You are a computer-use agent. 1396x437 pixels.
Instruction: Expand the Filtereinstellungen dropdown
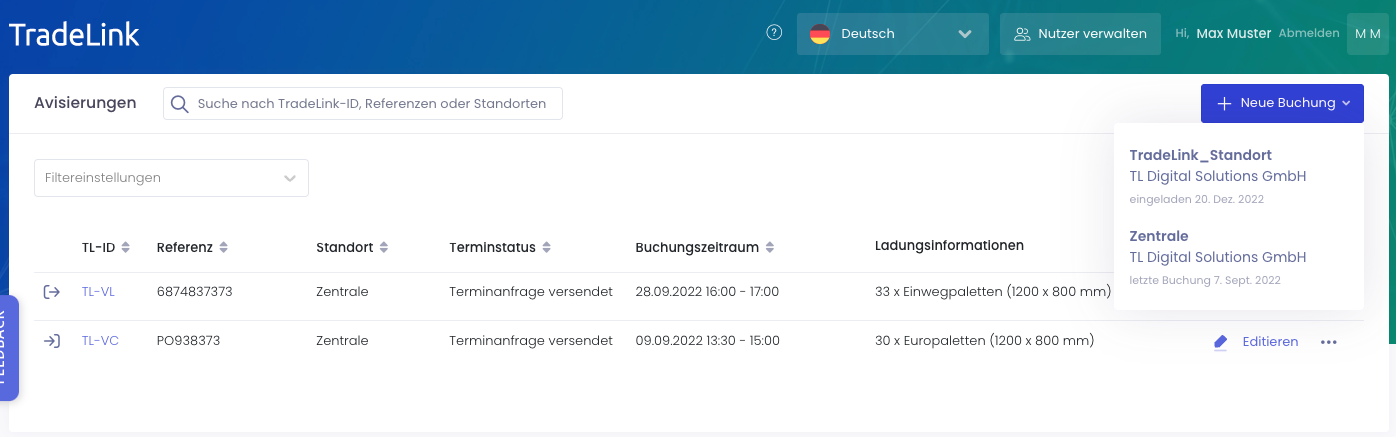(x=171, y=178)
